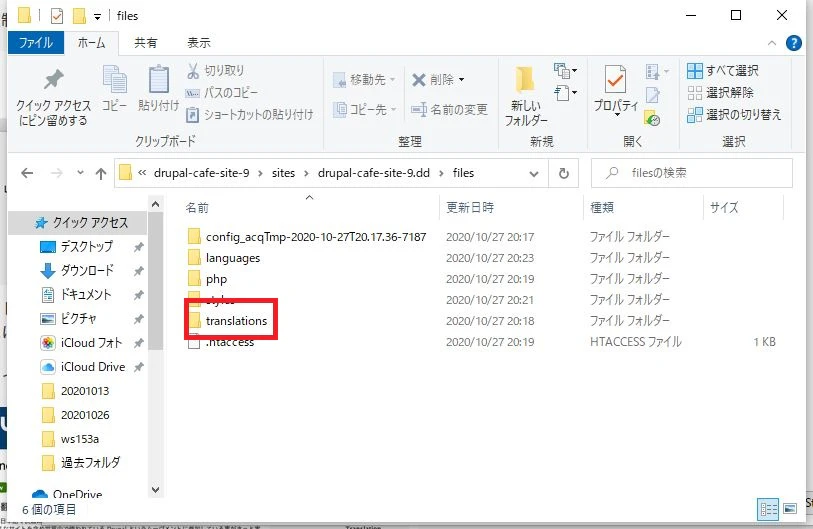Select the php folder
Screen dimensions: 813x529
click(207, 279)
